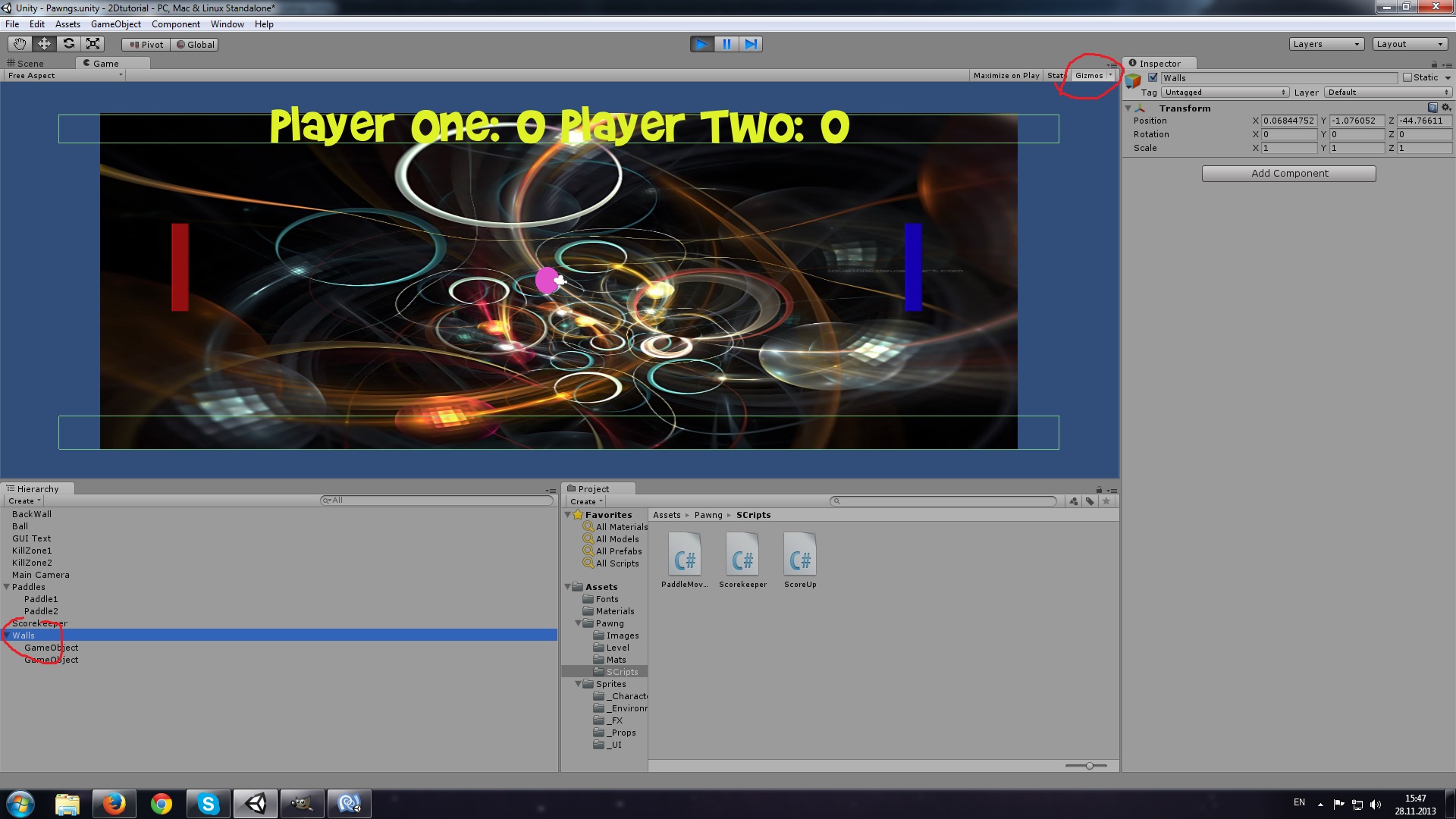Click the Step frame button
Screen dimensions: 1456x819
click(x=751, y=44)
